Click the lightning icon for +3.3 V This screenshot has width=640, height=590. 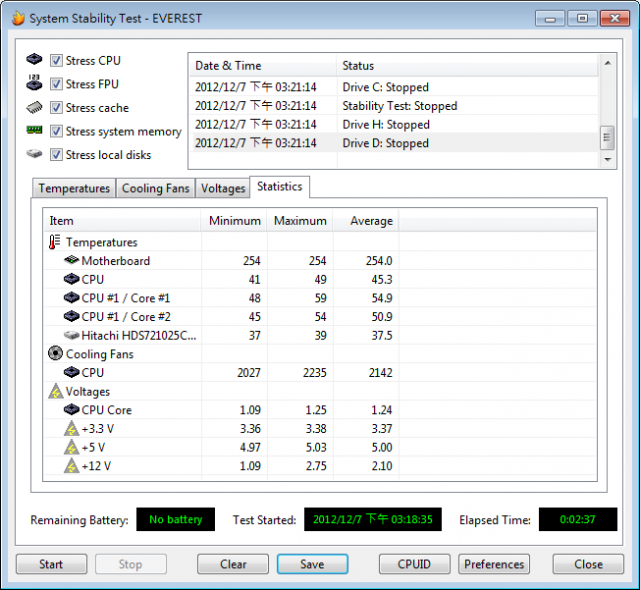71,428
